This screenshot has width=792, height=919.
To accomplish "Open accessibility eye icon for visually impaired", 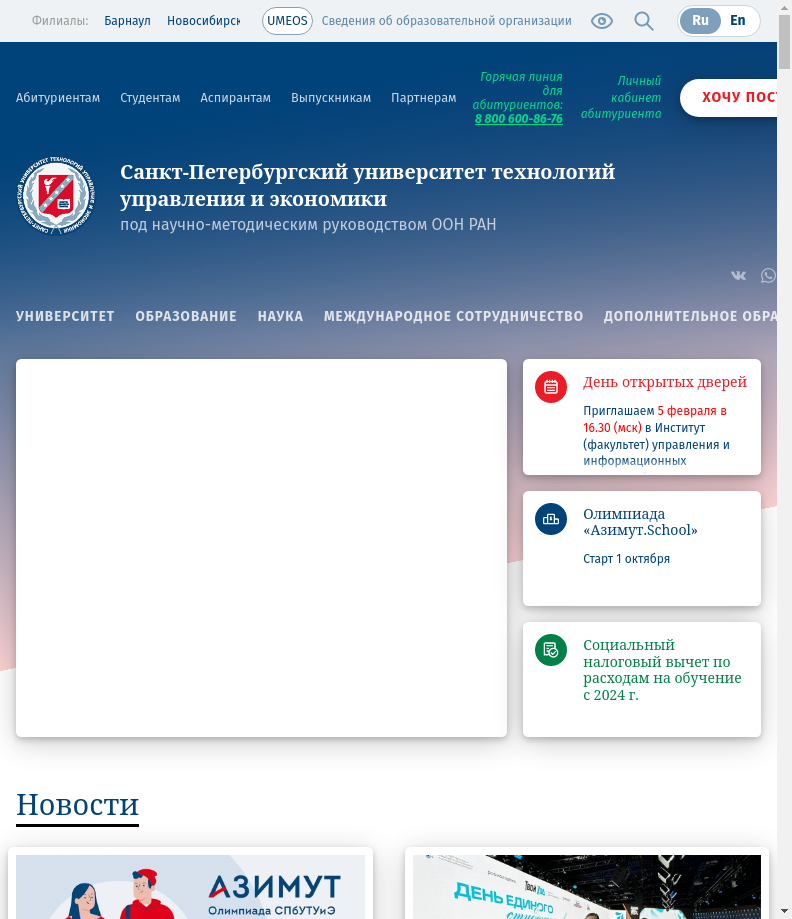I will 601,21.
